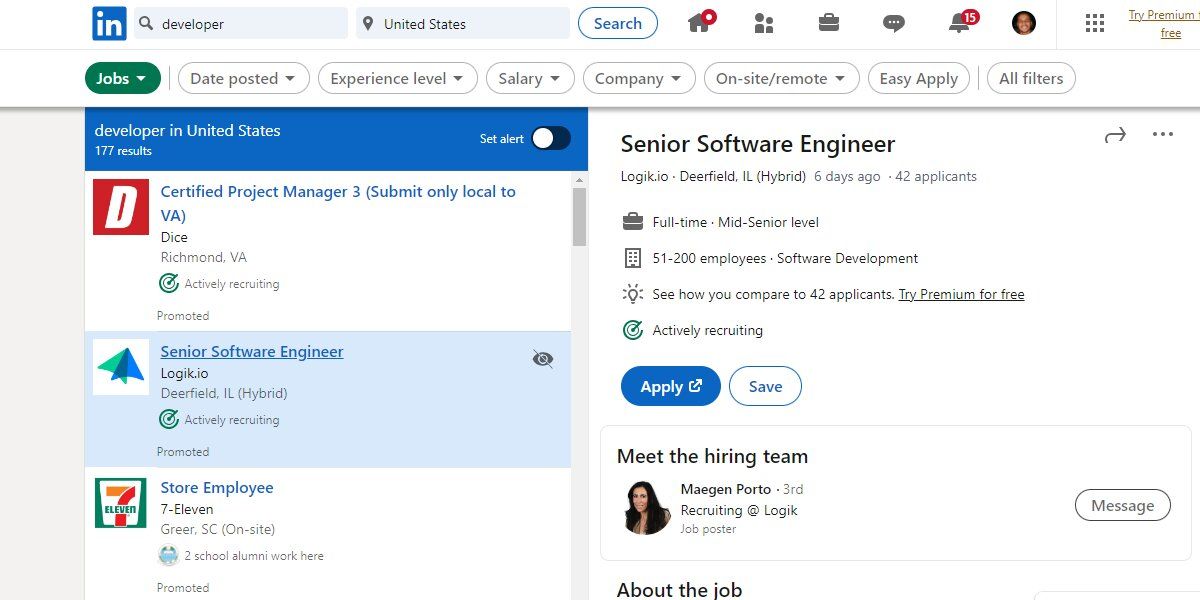Viewport: 1200px width, 600px height.
Task: Open the job posting options menu
Action: pos(1162,134)
